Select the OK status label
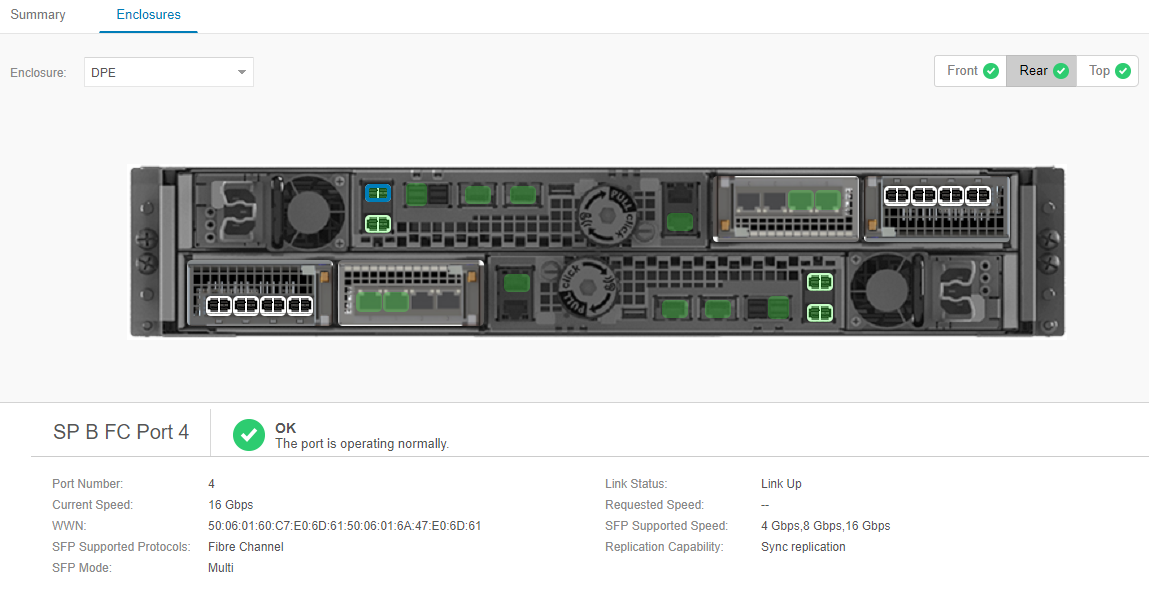This screenshot has height=598, width=1149. [x=286, y=428]
